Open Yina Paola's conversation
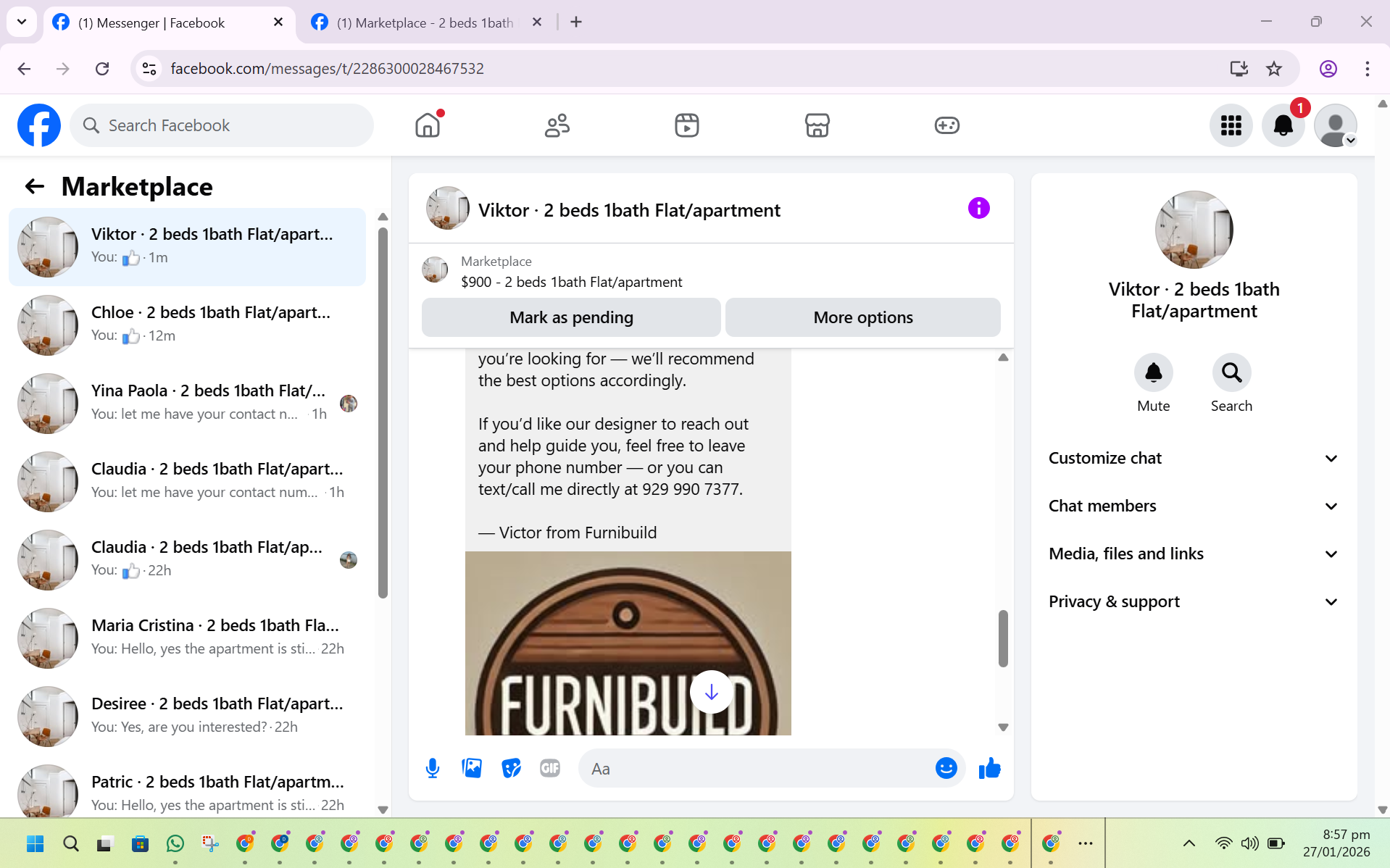Viewport: 1390px width, 868px height. [x=187, y=403]
